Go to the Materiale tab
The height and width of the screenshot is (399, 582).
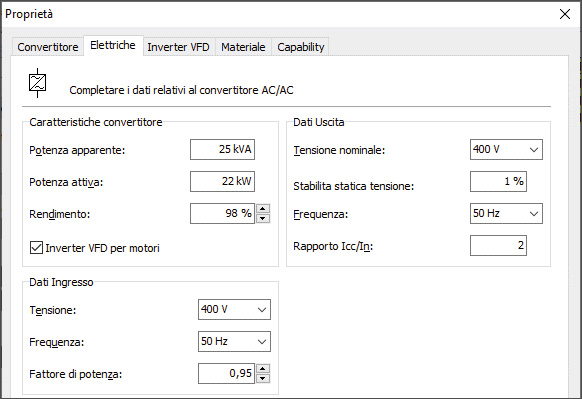coord(243,47)
